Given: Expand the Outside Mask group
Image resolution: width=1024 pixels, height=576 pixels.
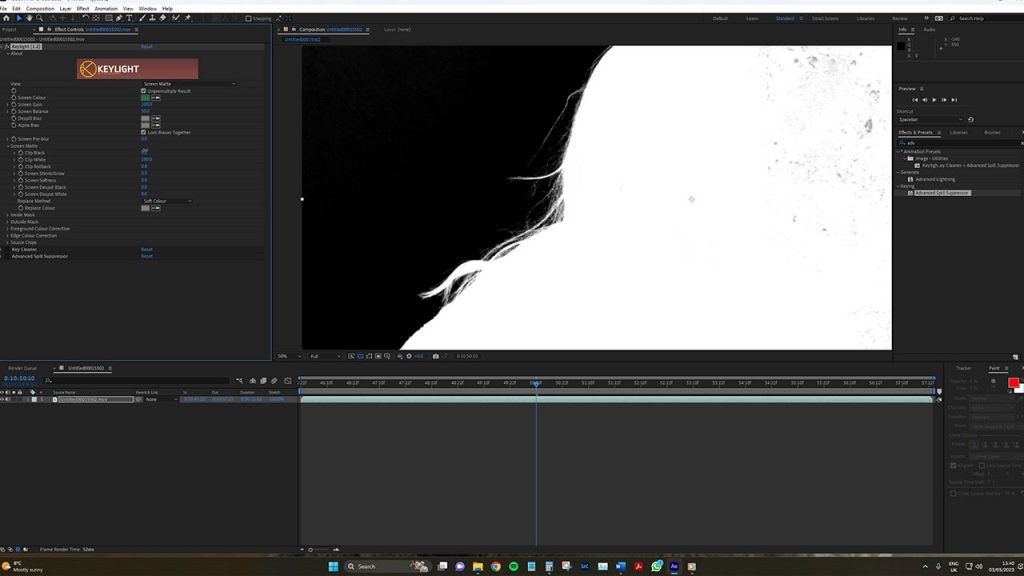Looking at the screenshot, I should coord(7,221).
